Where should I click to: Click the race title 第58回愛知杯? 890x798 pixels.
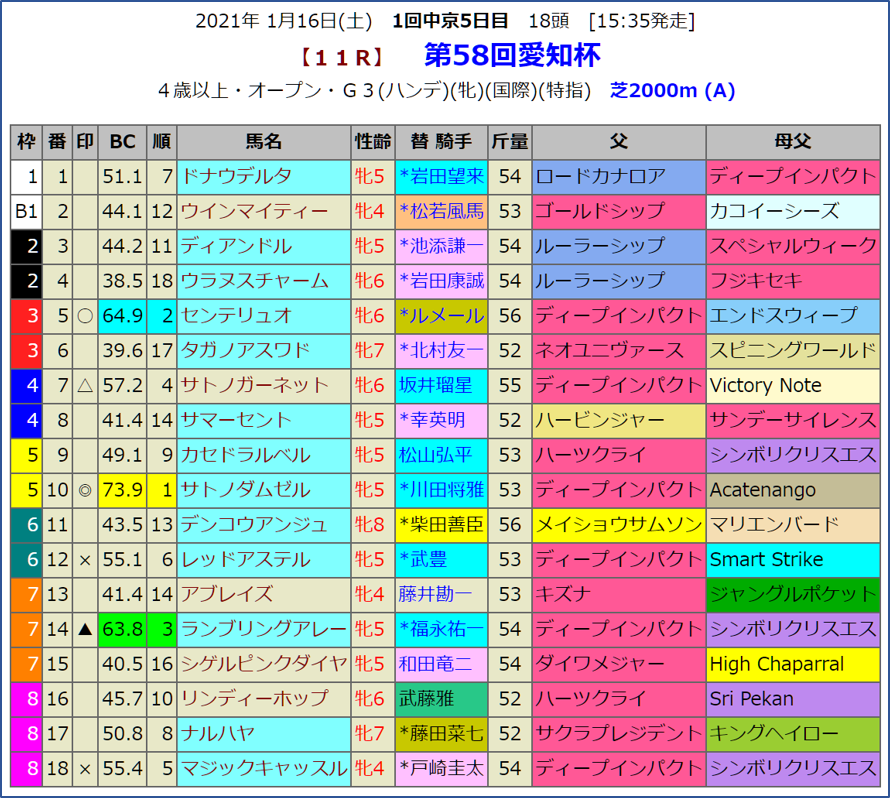[512, 54]
